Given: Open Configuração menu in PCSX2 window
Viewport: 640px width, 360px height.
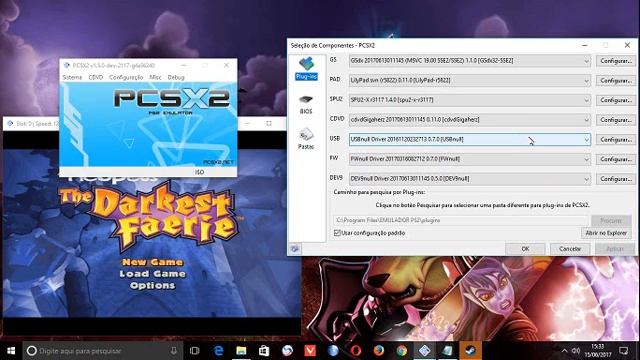Looking at the screenshot, I should [126, 77].
